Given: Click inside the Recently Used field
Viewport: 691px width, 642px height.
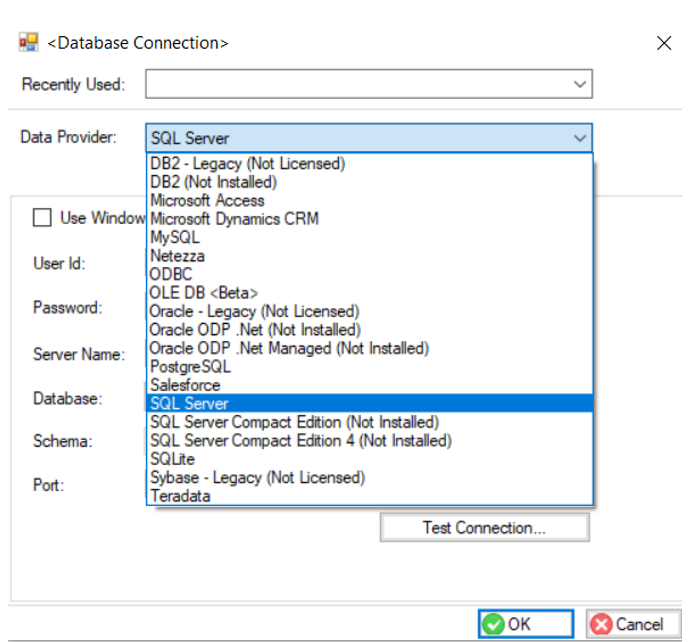Looking at the screenshot, I should coord(355,85).
